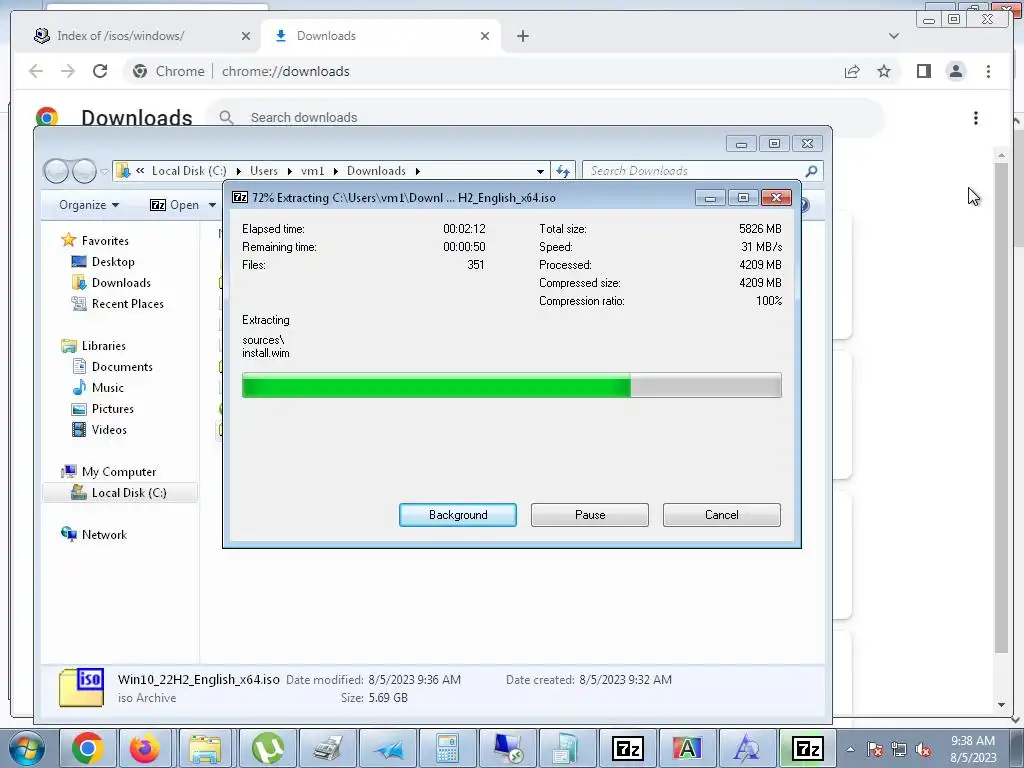Open the Windows Start menu
This screenshot has width=1024, height=768.
(25, 748)
